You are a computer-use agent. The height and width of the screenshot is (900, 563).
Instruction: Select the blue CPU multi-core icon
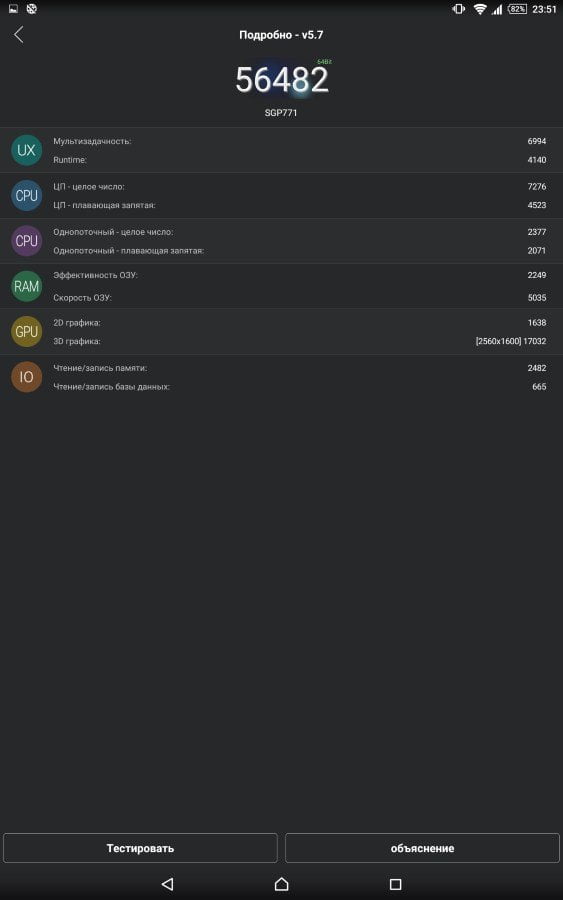point(26,196)
